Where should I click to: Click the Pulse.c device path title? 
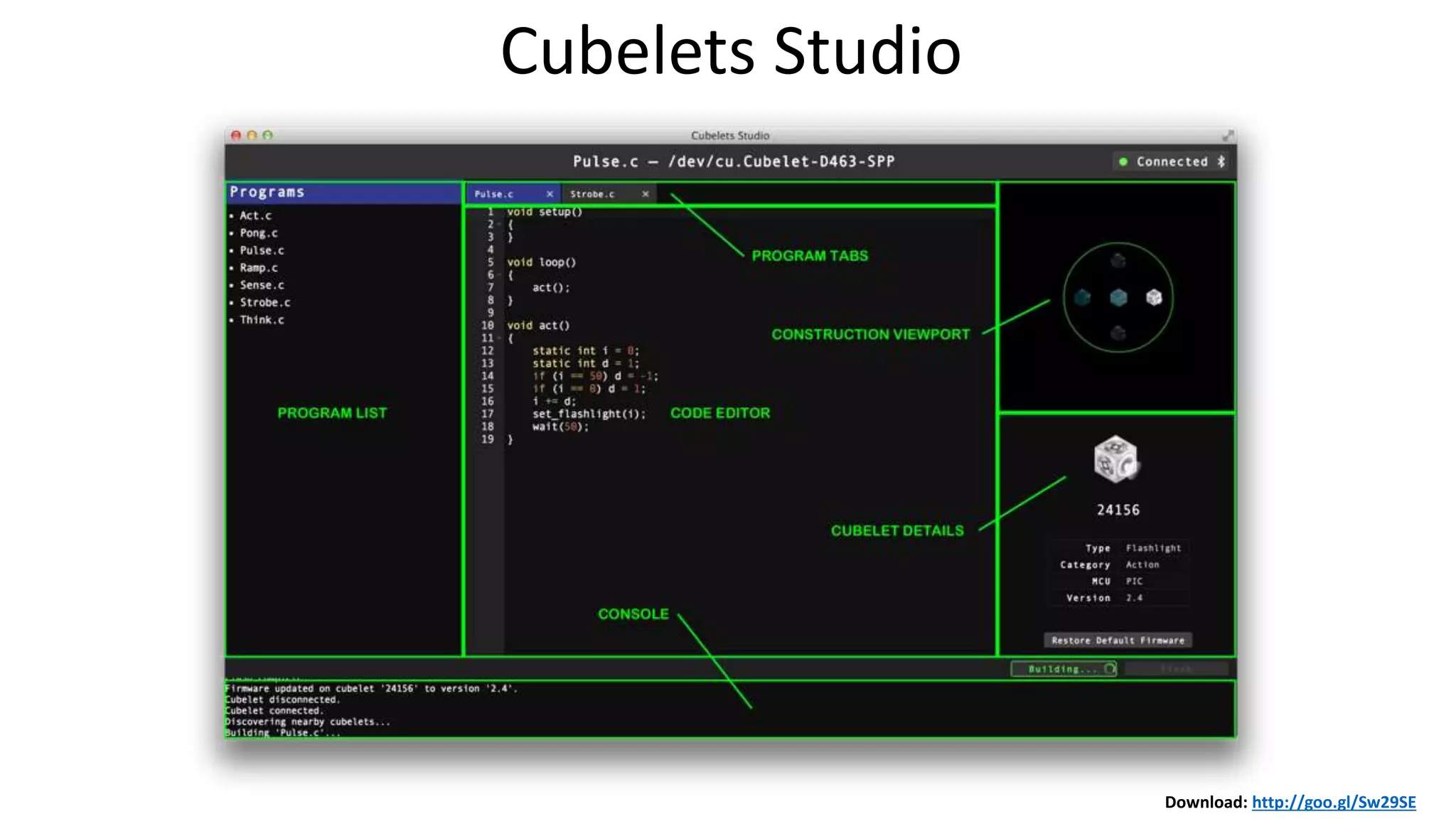coord(734,161)
